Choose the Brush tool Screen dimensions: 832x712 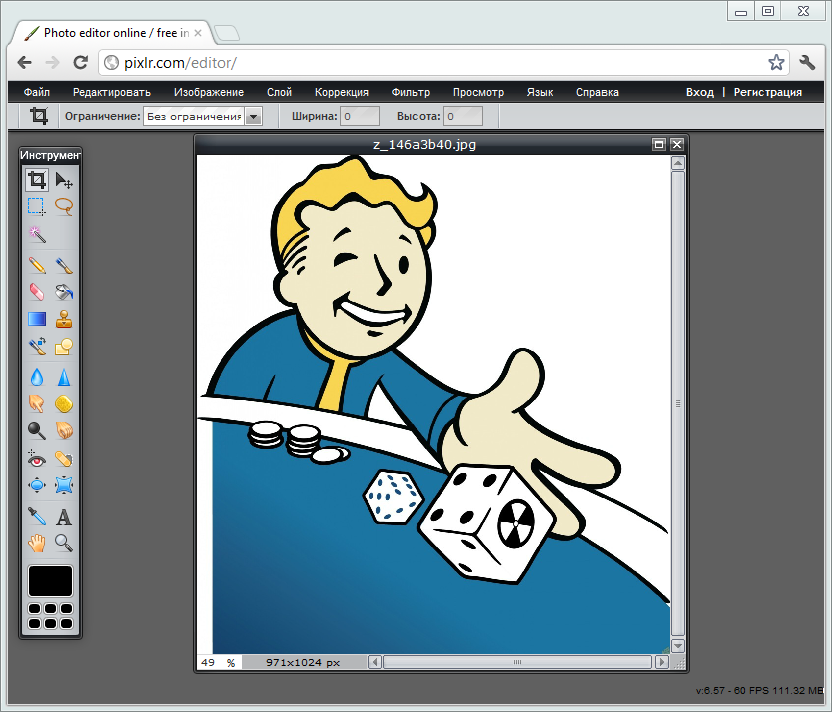click(64, 265)
